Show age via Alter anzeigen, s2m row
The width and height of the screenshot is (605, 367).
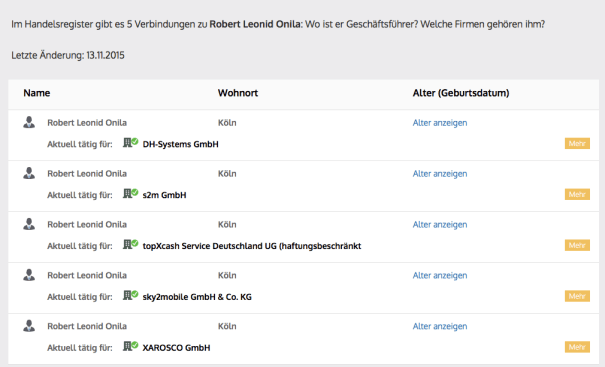(x=440, y=174)
